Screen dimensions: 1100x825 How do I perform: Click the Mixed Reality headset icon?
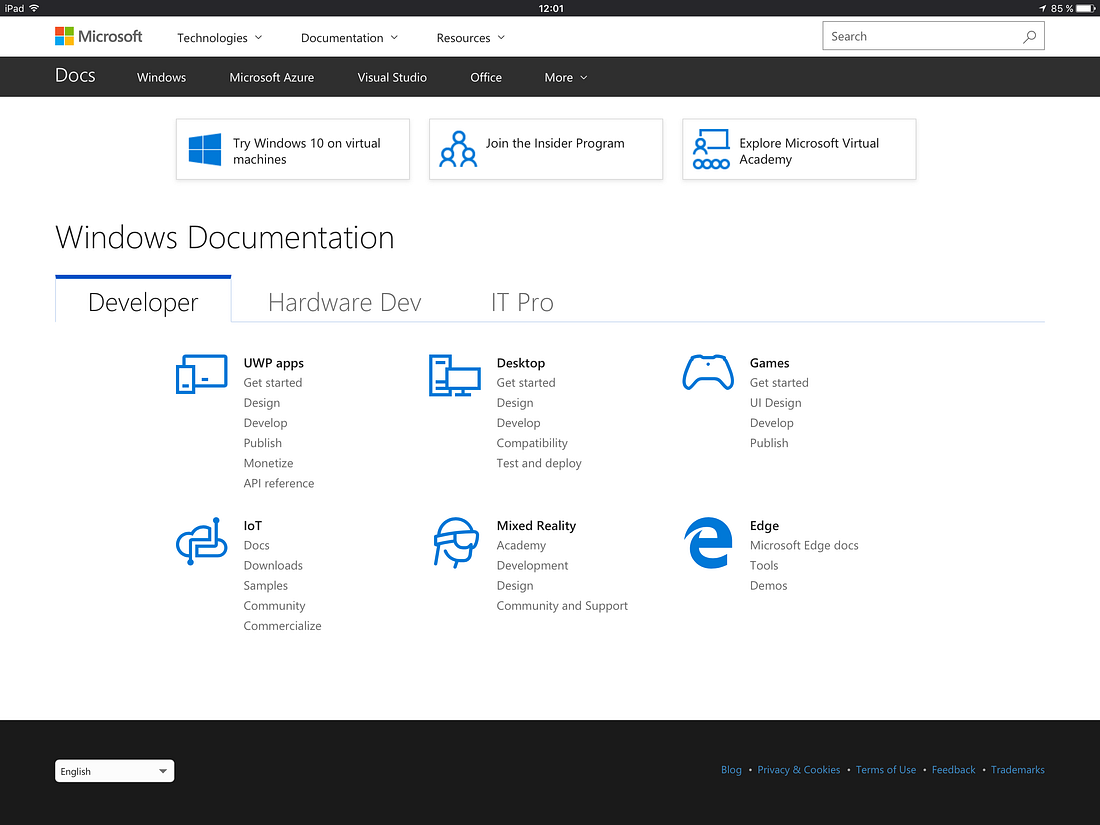pyautogui.click(x=455, y=543)
